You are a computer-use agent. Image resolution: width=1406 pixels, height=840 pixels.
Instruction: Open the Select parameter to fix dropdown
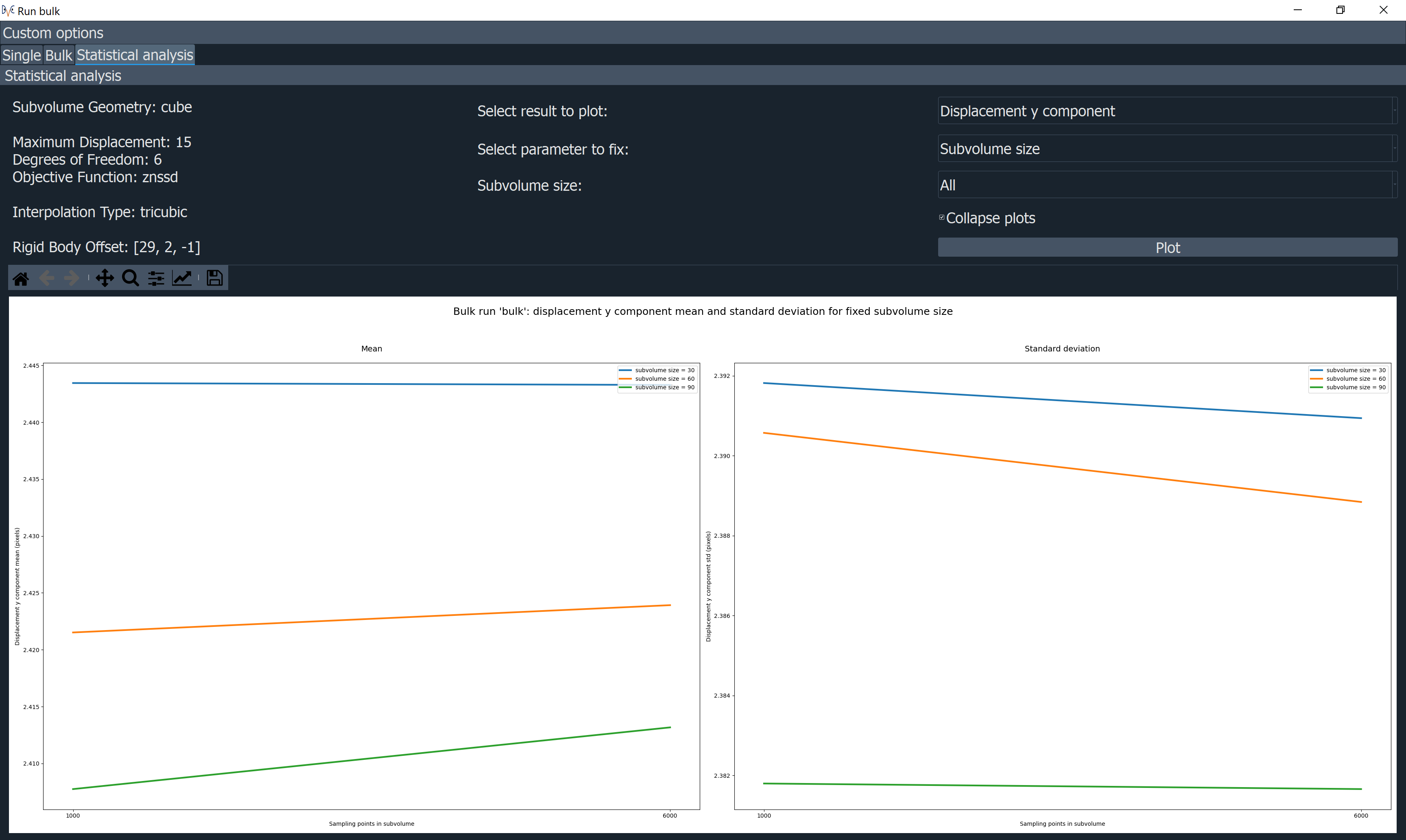click(1167, 148)
